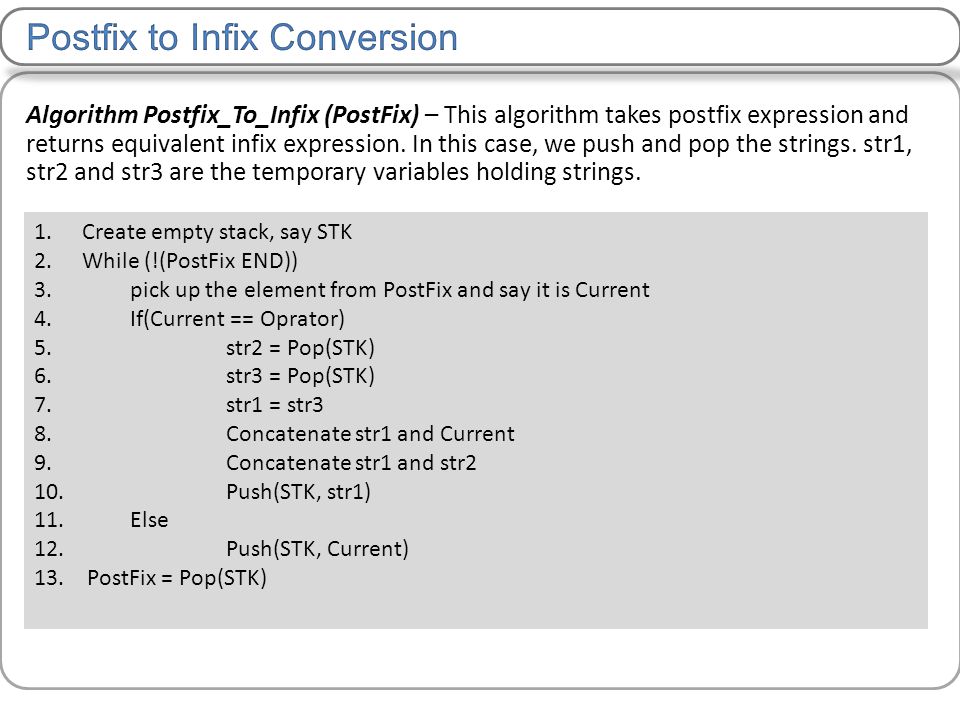Select the 'While (!(PostFix END))' line

point(190,261)
